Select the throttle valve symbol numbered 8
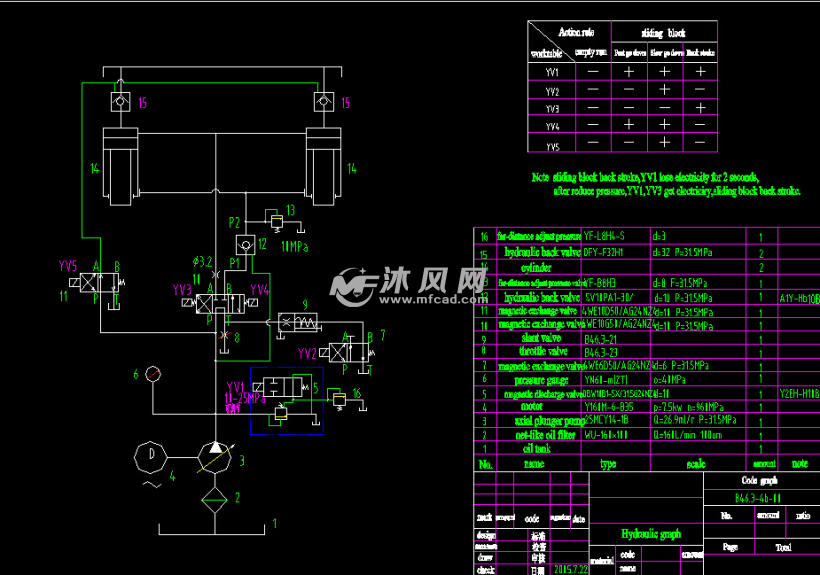The image size is (820, 575). point(224,335)
